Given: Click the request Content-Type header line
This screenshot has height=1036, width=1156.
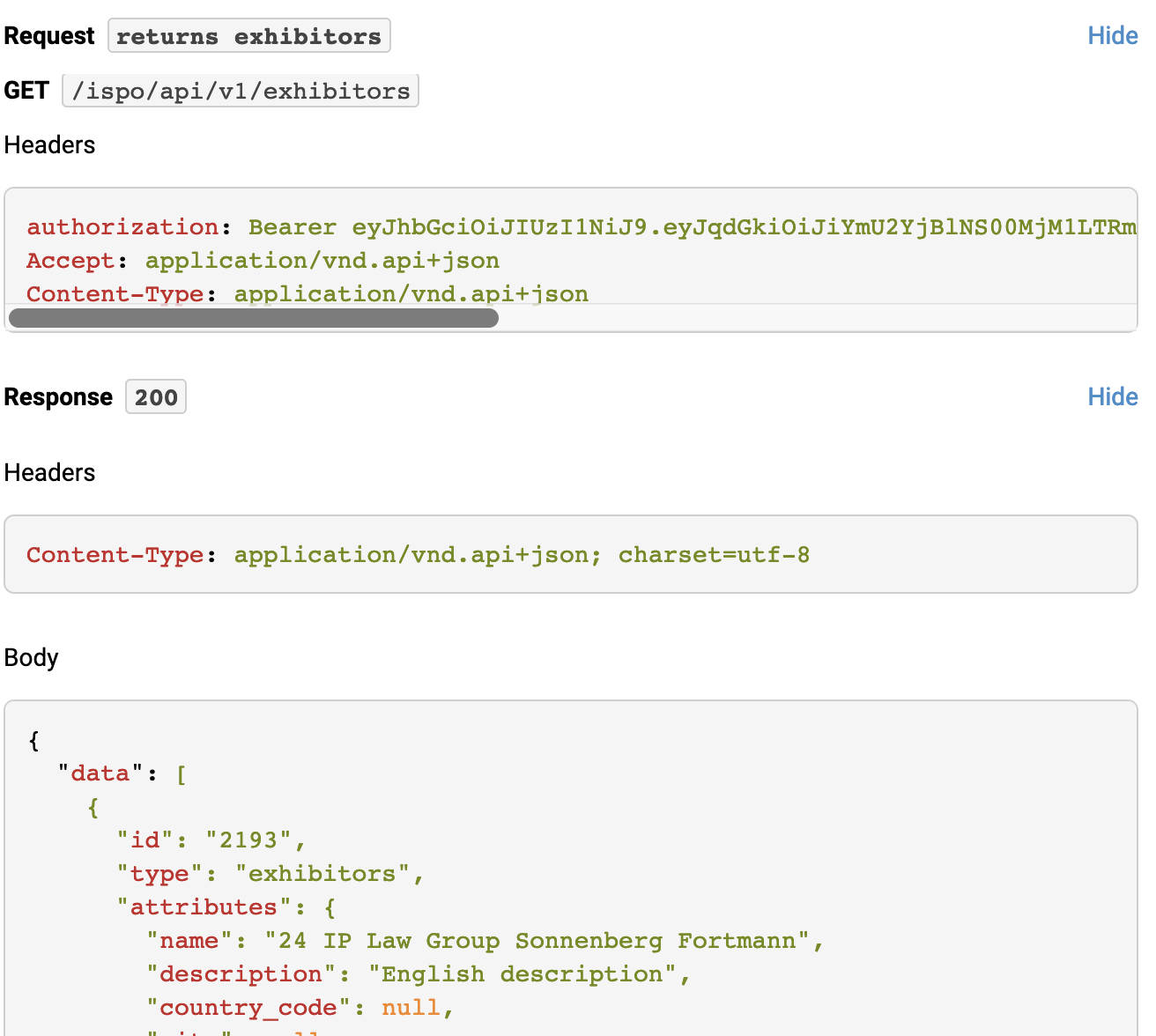Looking at the screenshot, I should (x=307, y=292).
